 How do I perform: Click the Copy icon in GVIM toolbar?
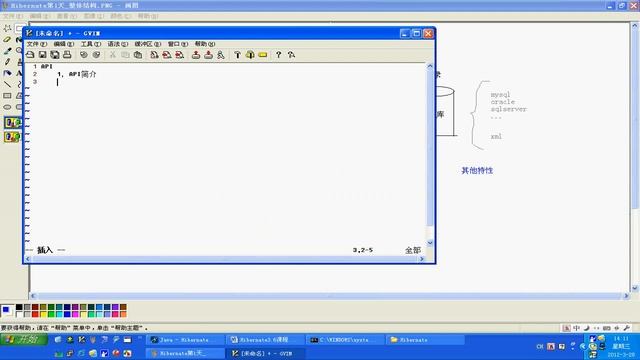(x=125, y=55)
